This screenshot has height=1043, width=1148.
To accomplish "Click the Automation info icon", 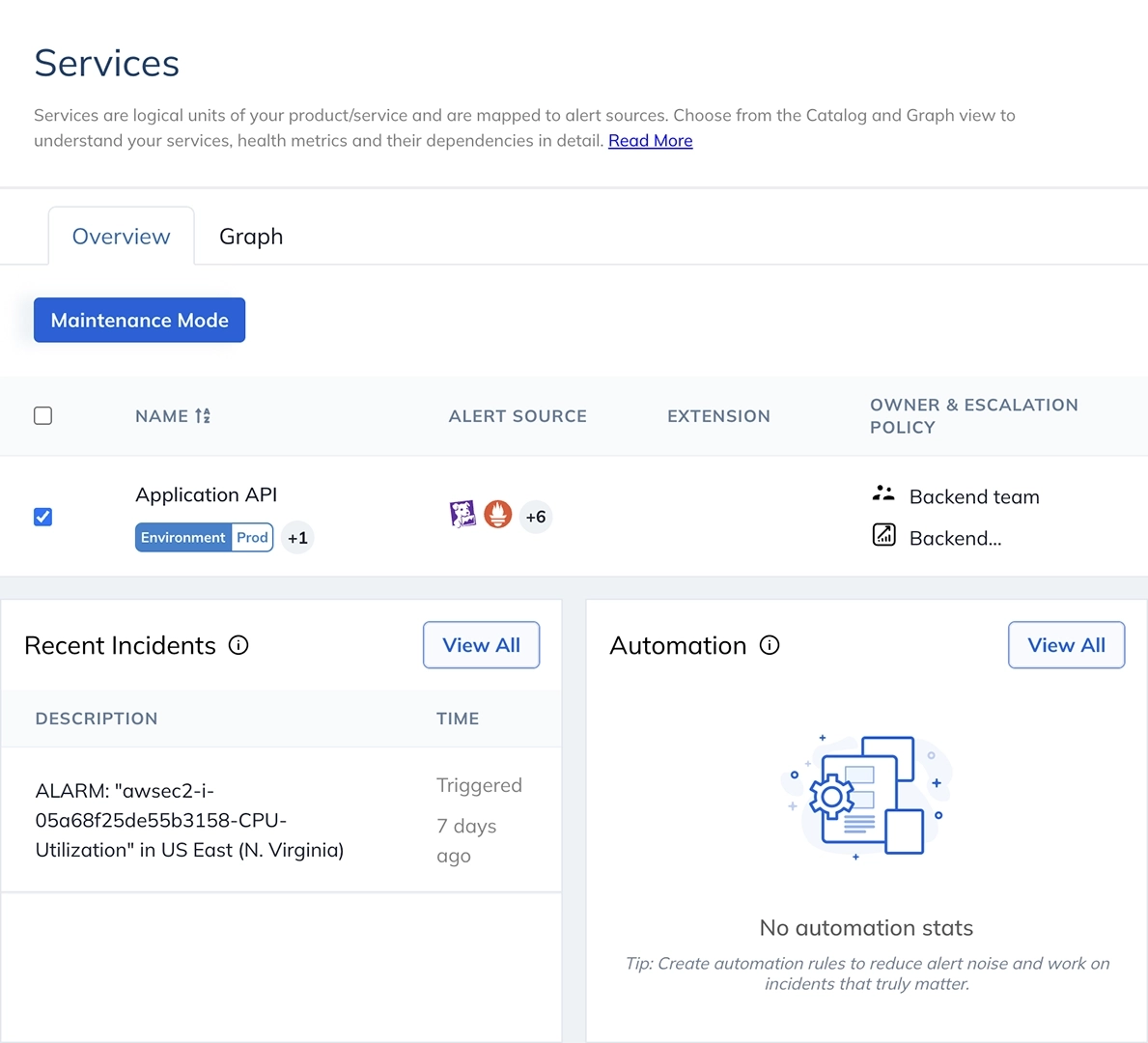I will (770, 645).
